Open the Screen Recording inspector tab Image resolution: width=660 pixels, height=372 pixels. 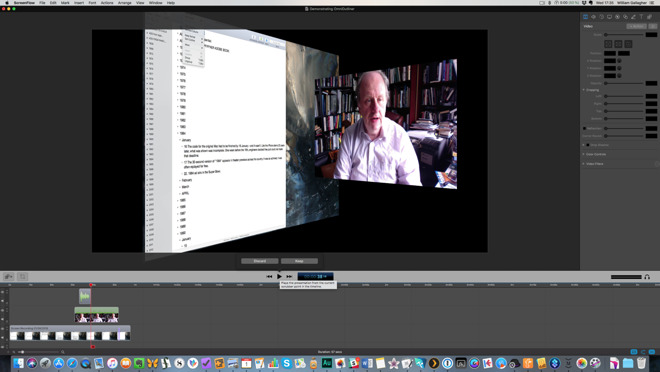pyautogui.click(x=609, y=17)
